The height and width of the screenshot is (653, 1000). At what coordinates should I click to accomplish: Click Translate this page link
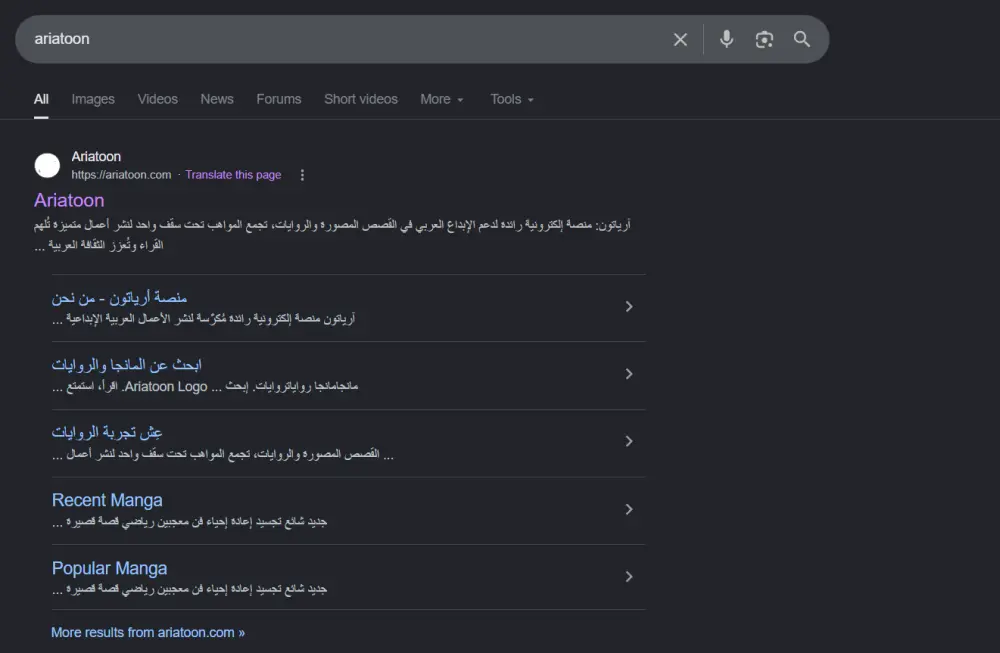pyautogui.click(x=233, y=175)
